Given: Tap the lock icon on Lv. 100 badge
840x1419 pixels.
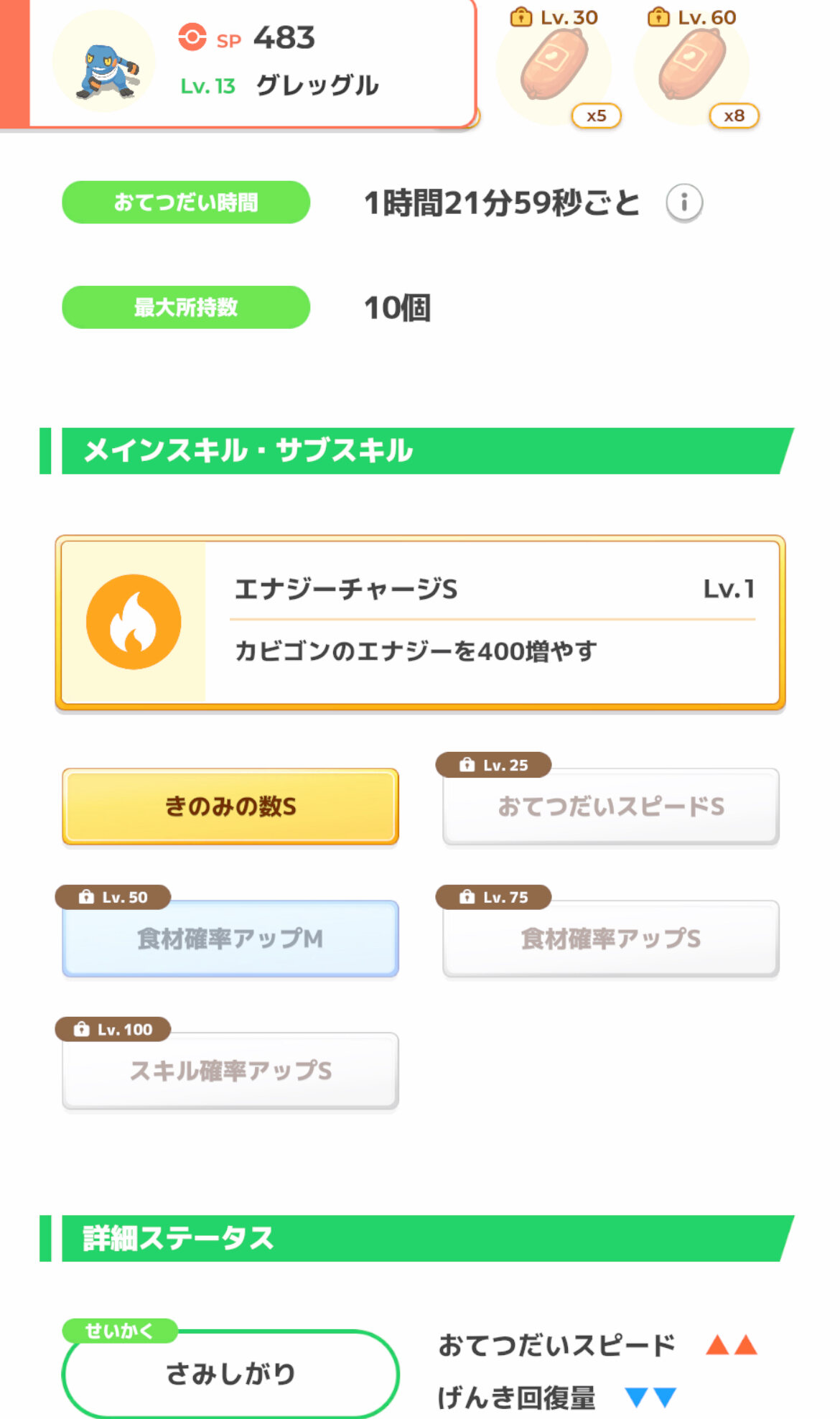Looking at the screenshot, I should [x=82, y=1029].
